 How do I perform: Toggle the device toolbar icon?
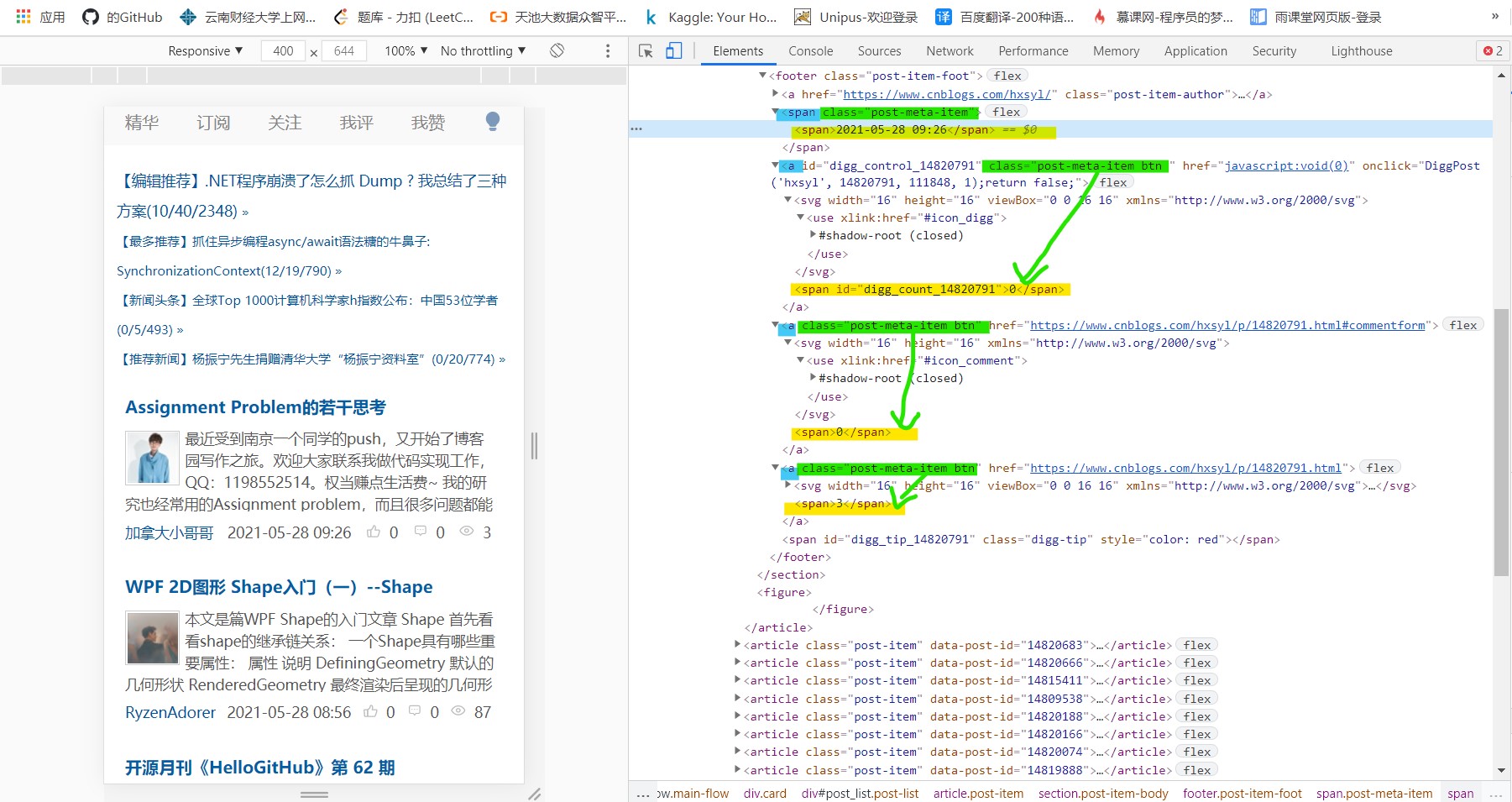point(673,50)
